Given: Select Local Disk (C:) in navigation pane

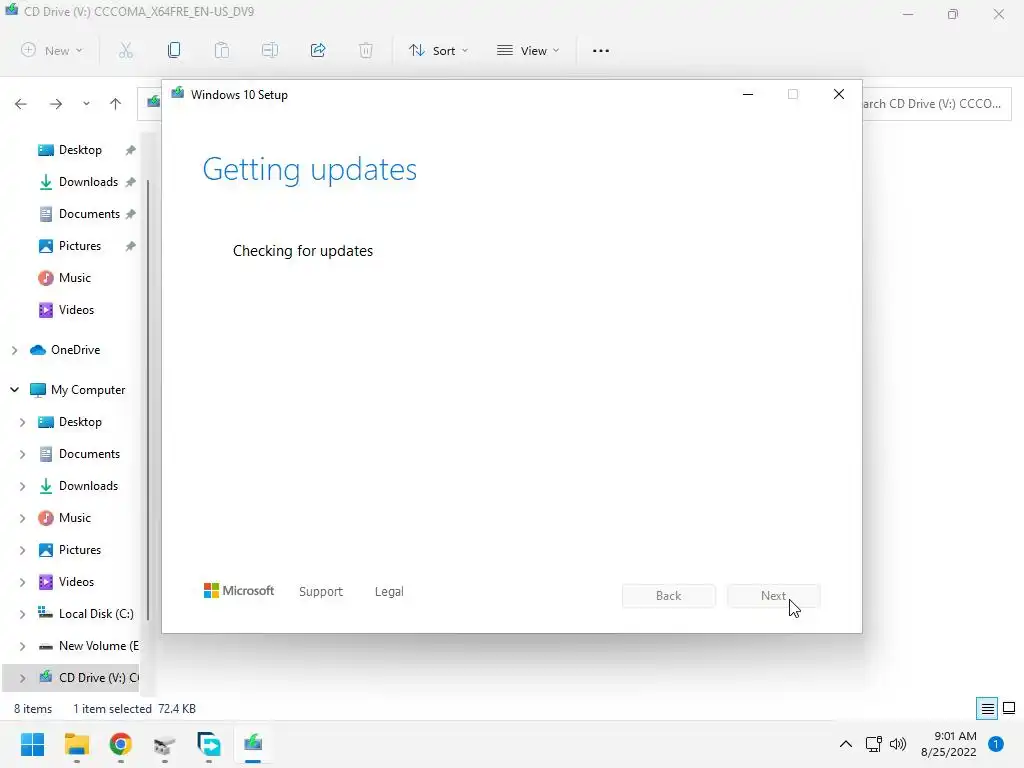Looking at the screenshot, I should [86, 614].
